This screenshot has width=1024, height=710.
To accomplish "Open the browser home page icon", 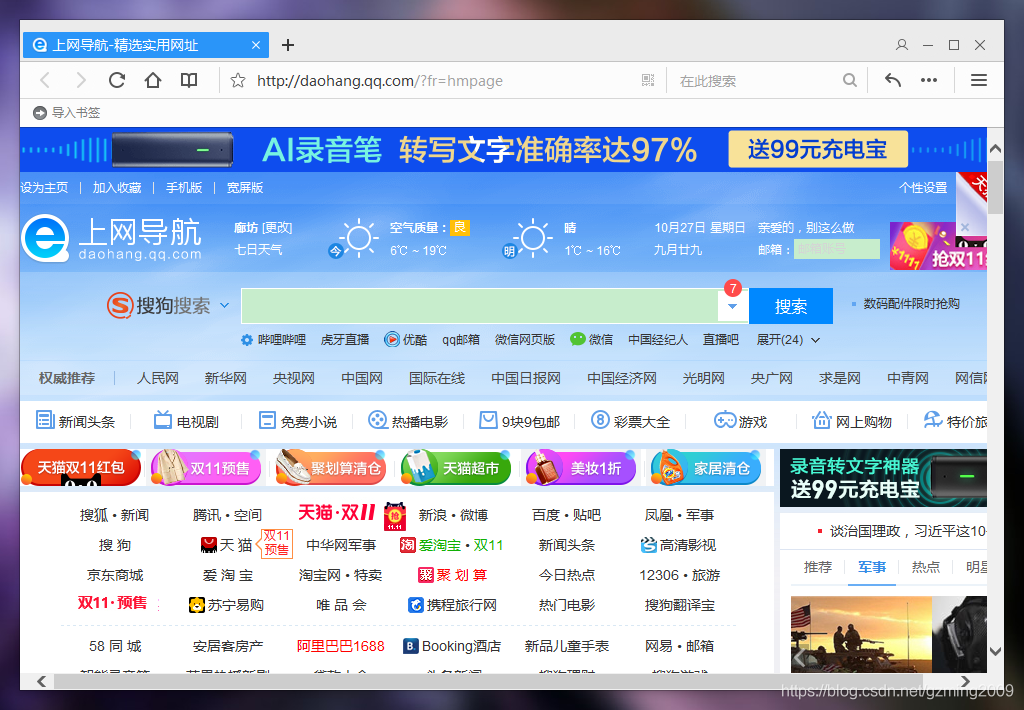I will tap(153, 80).
